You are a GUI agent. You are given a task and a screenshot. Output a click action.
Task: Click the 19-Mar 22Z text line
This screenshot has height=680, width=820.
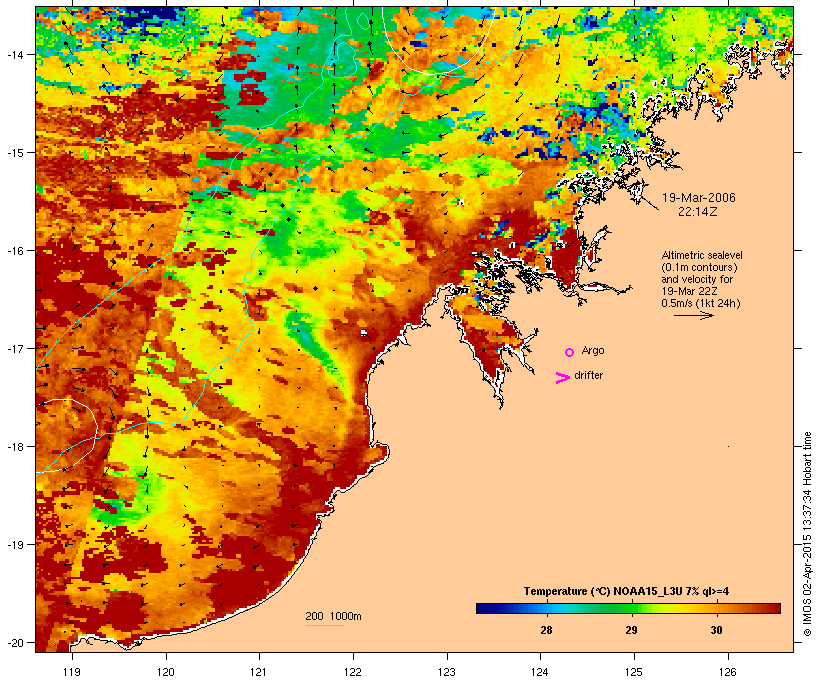click(689, 291)
